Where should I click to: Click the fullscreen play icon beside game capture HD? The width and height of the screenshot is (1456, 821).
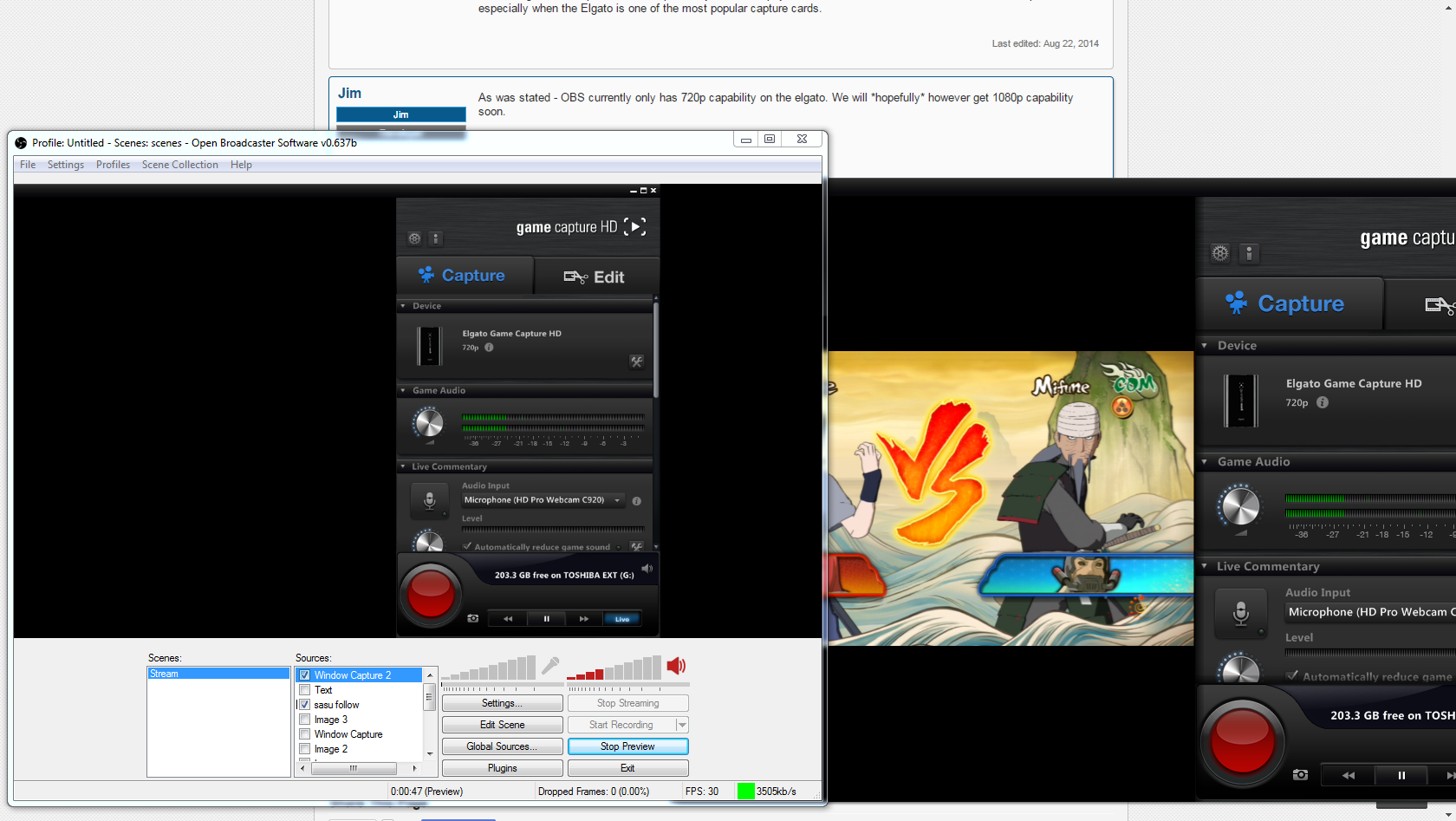635,226
